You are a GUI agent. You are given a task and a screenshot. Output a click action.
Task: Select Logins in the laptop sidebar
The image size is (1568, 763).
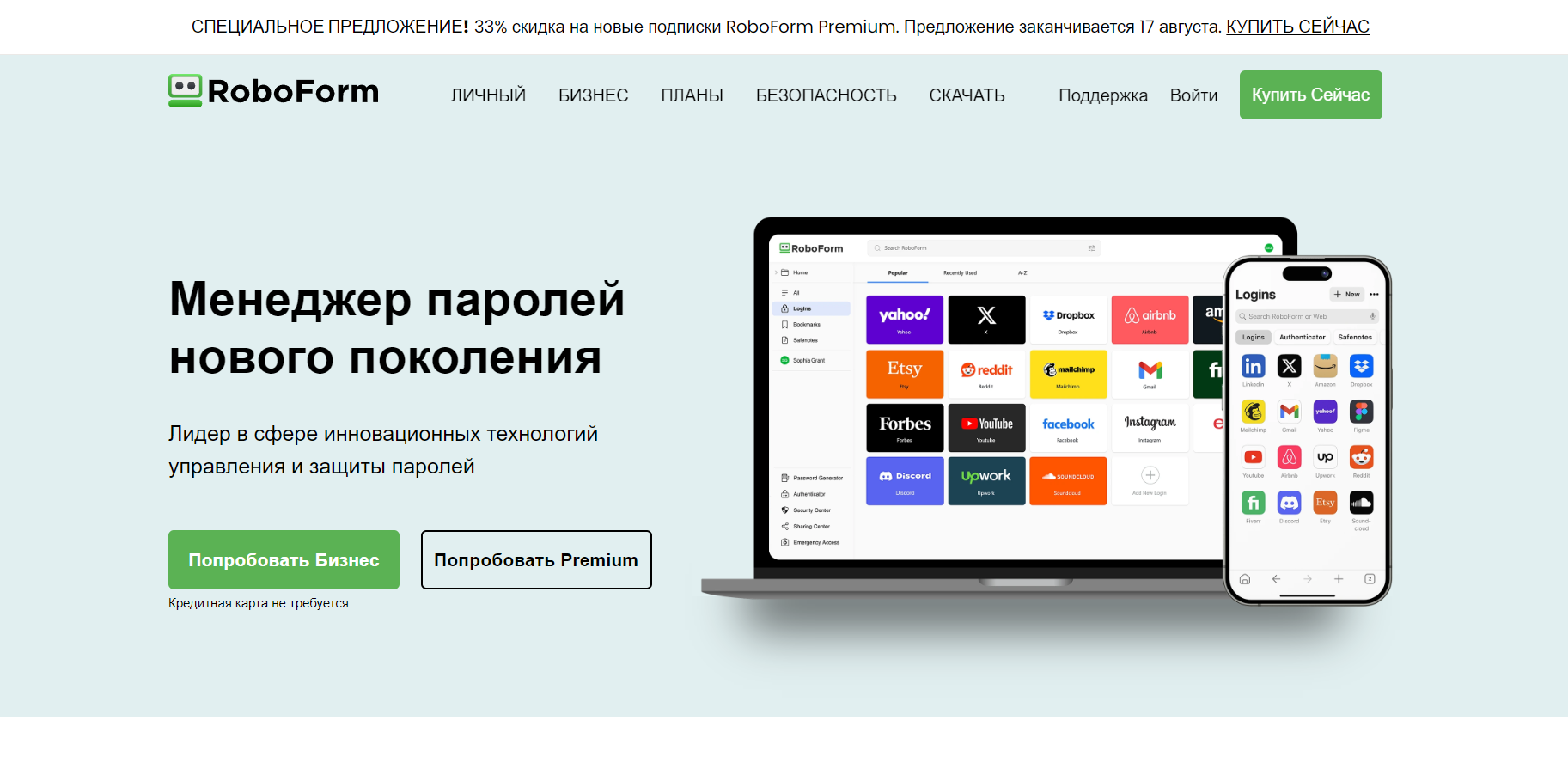pyautogui.click(x=811, y=308)
